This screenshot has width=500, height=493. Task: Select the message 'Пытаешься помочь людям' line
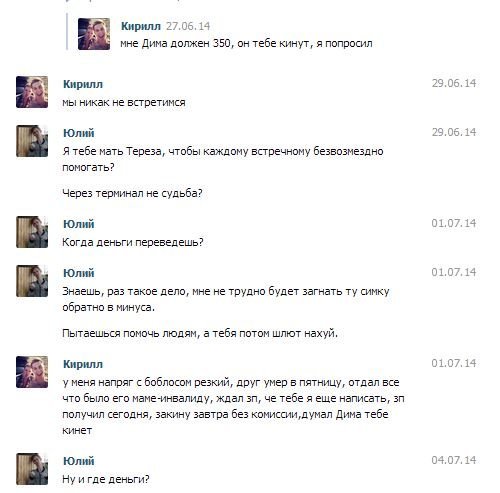click(x=200, y=333)
